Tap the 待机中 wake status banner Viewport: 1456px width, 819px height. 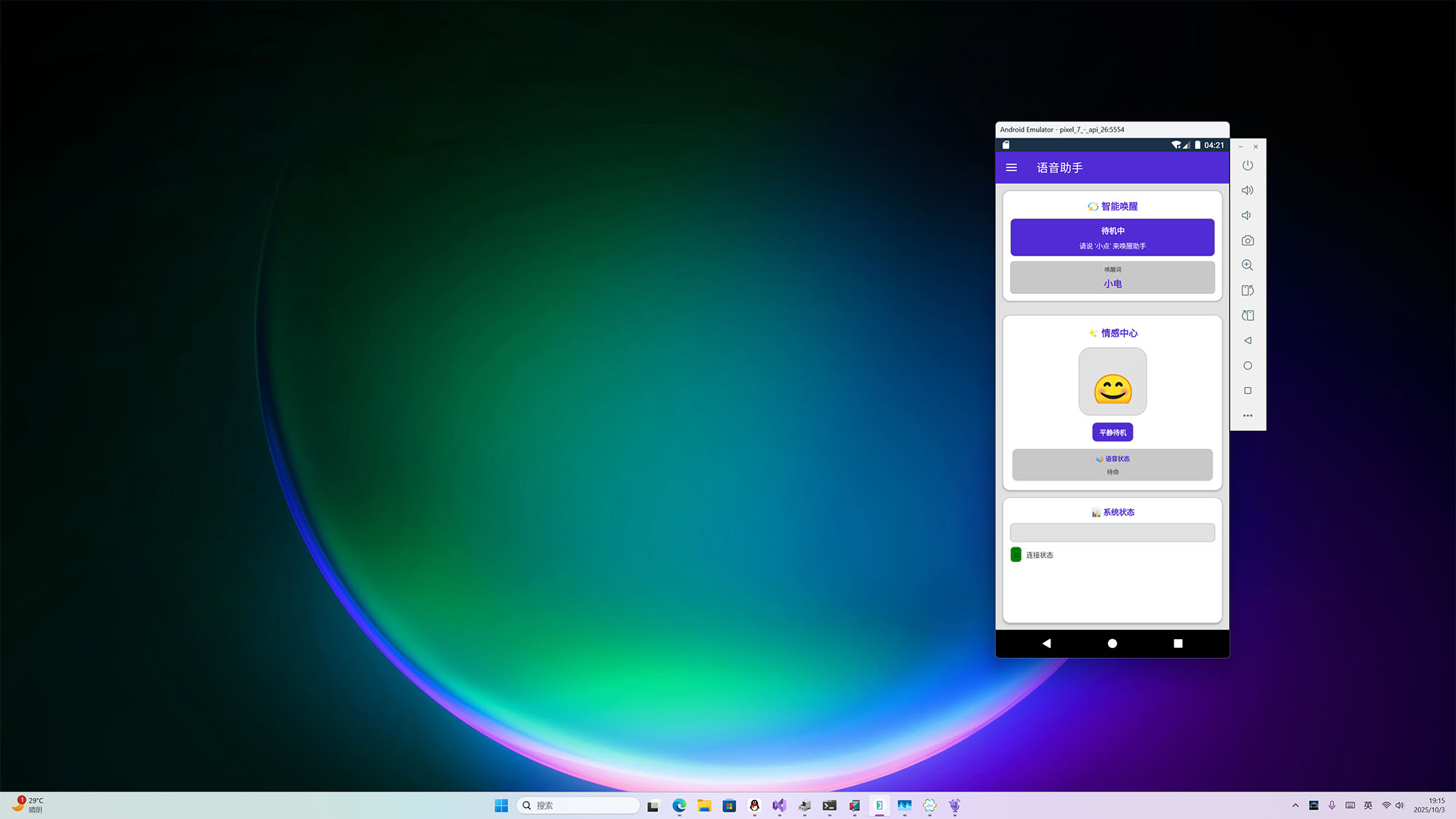[1112, 237]
